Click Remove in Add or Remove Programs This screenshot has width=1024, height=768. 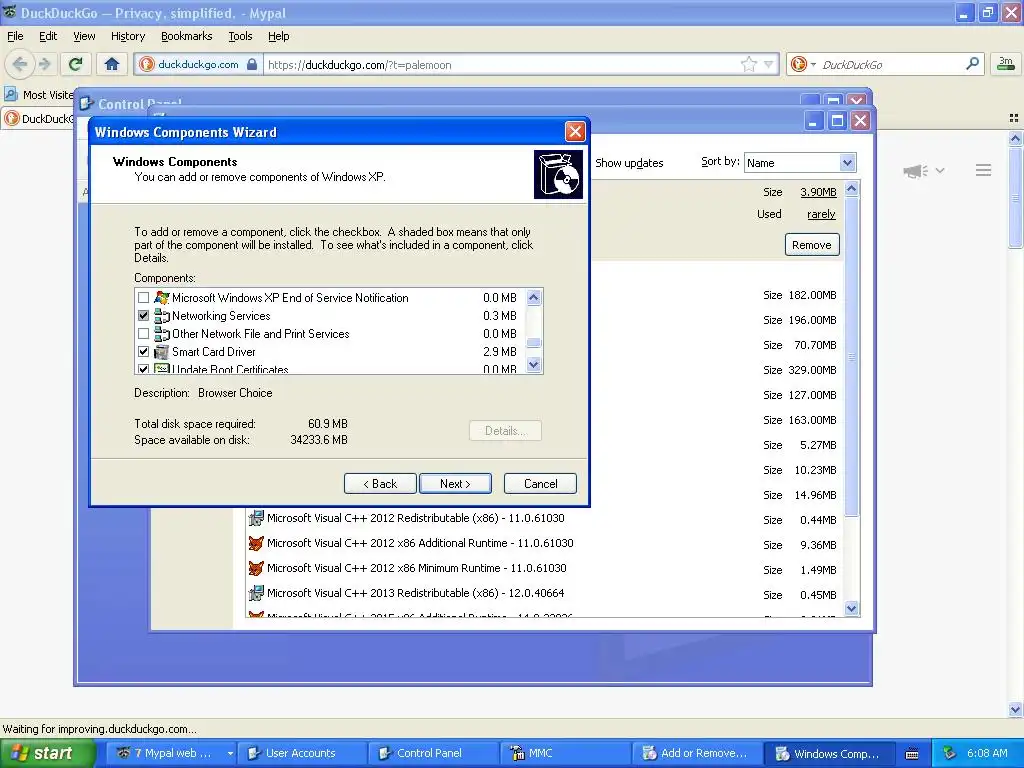[812, 245]
